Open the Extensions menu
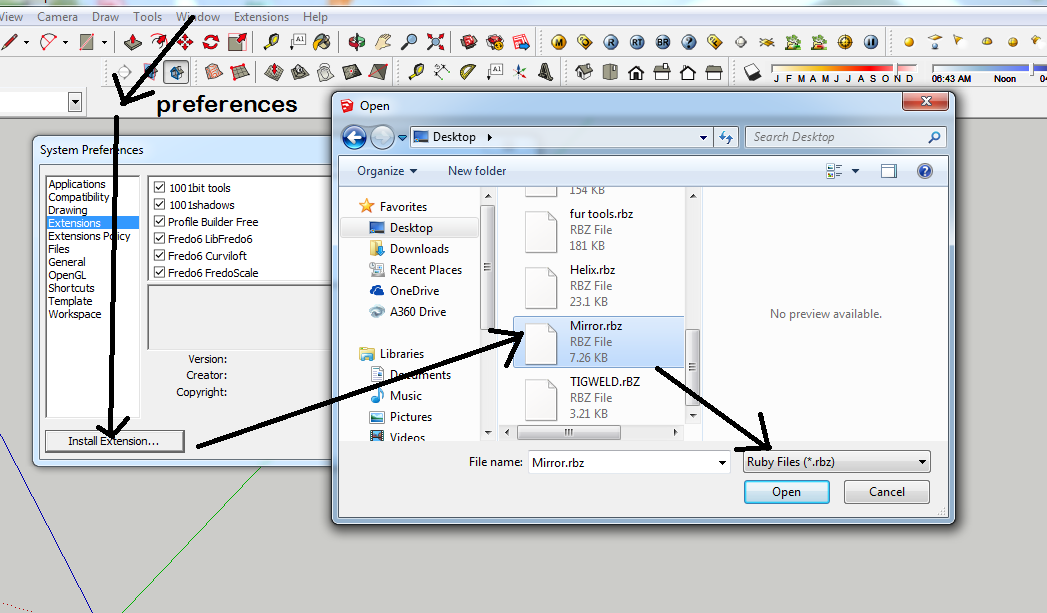This screenshot has height=613, width=1047. (x=261, y=17)
